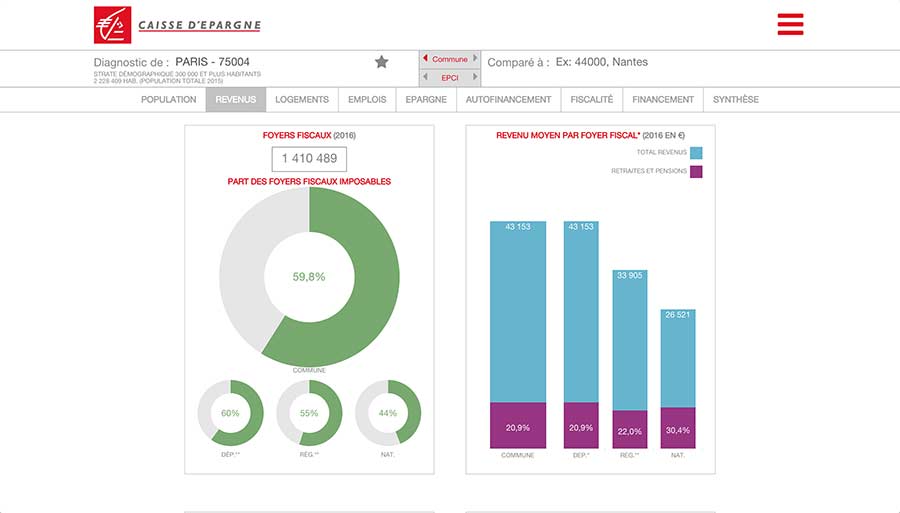Viewport: 900px width, 513px height.
Task: Click the blue bar labeled 33 905
Action: coord(630,340)
